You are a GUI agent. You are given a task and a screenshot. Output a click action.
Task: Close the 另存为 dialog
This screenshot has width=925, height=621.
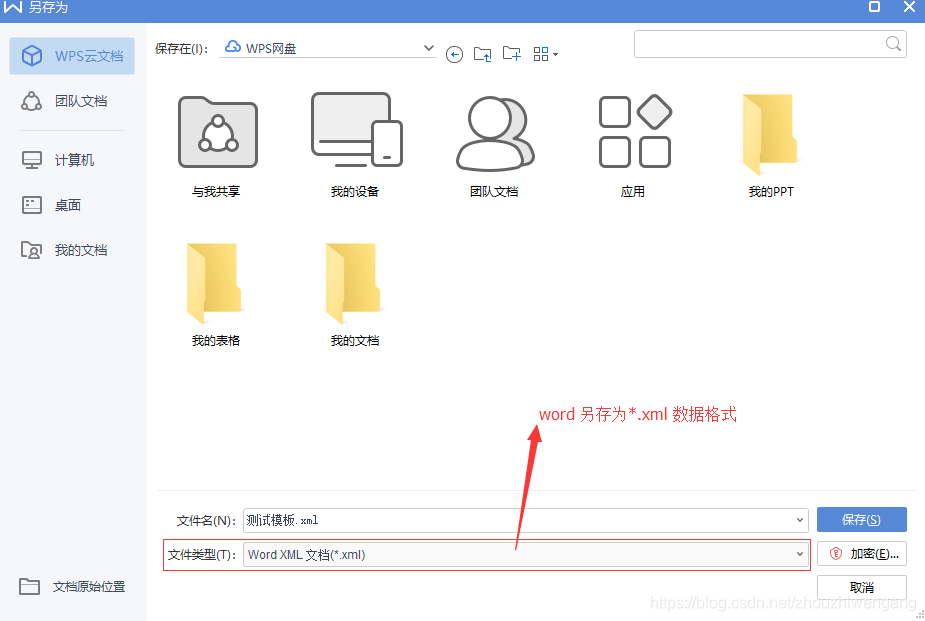click(x=909, y=6)
